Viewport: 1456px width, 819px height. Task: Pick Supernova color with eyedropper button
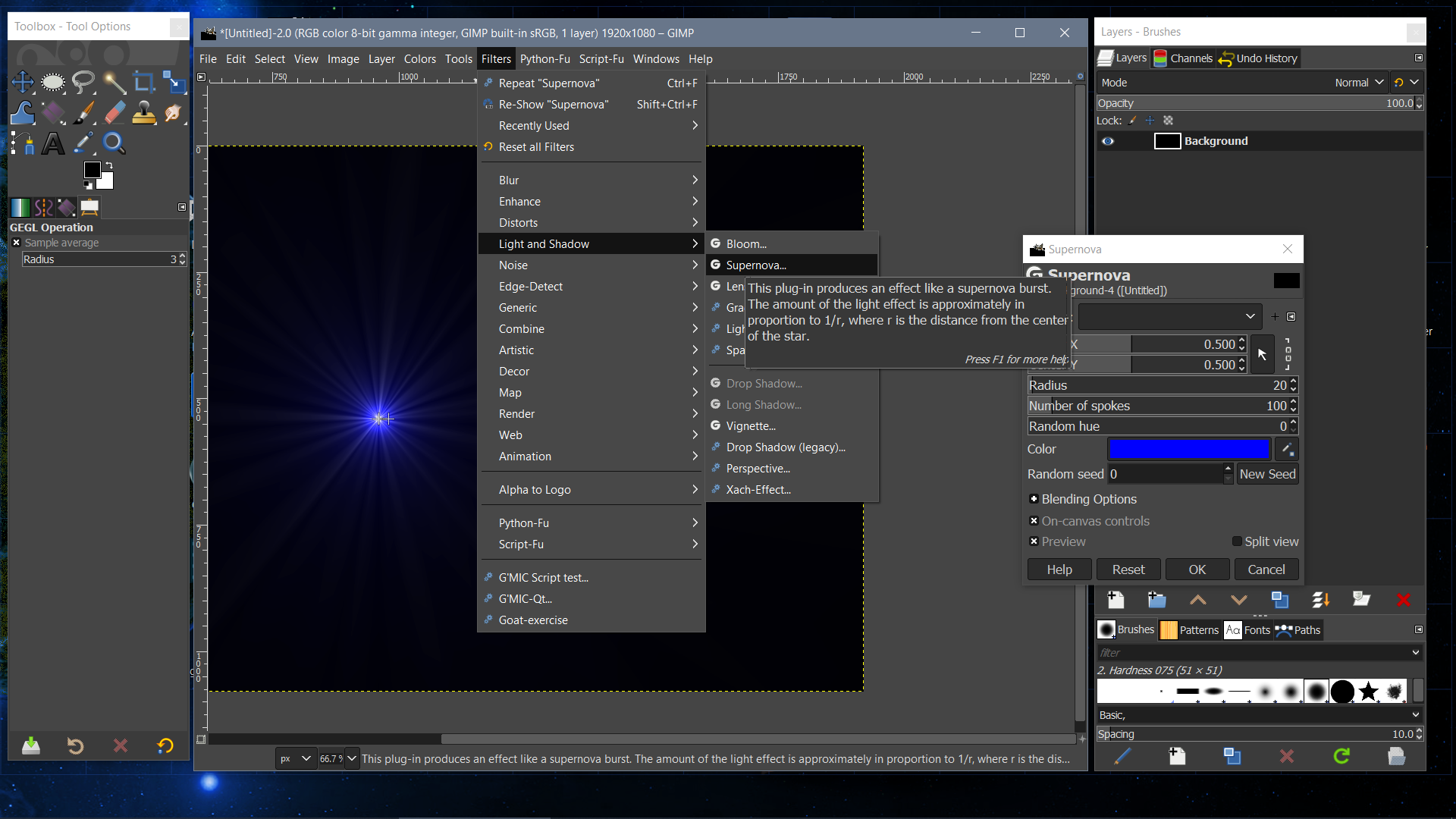click(1287, 449)
